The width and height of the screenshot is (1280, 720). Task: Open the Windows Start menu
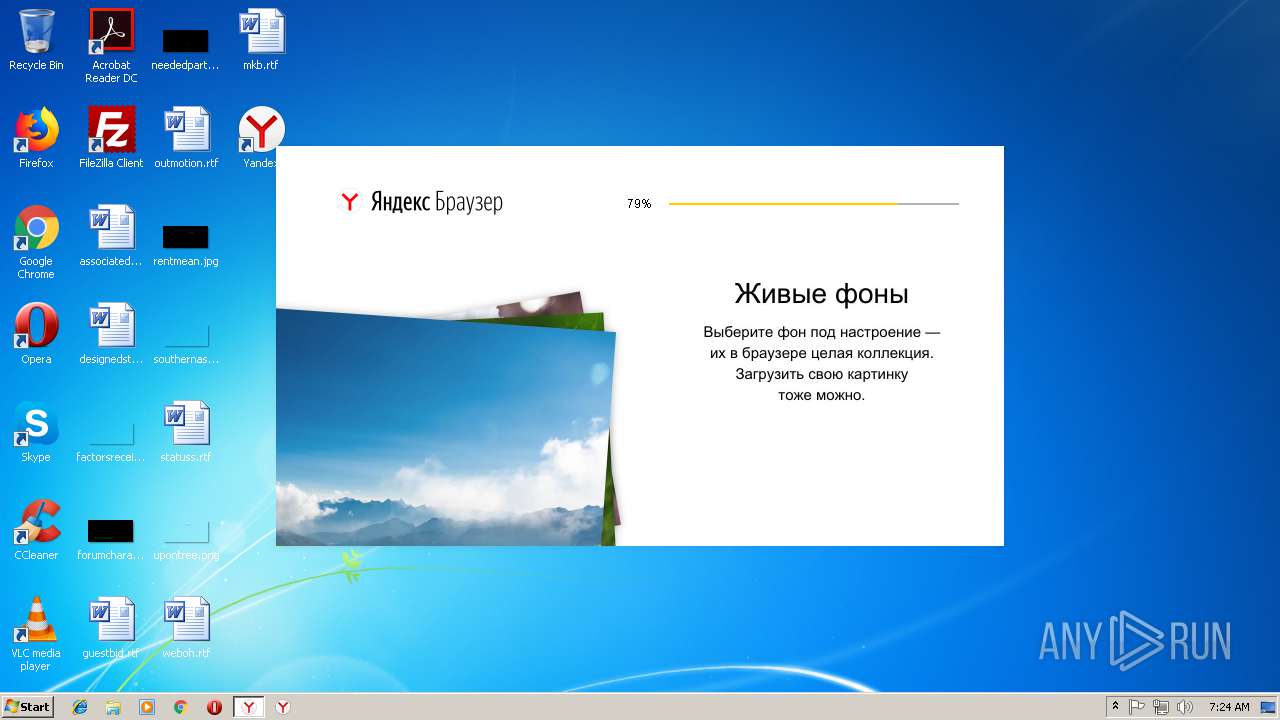(x=27, y=707)
